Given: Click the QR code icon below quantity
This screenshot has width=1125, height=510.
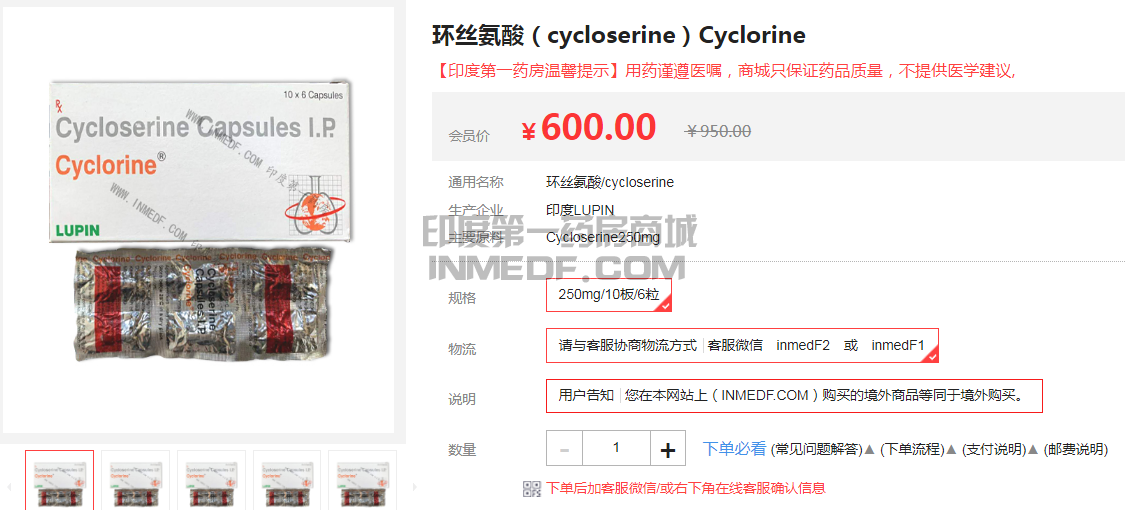Looking at the screenshot, I should pyautogui.click(x=531, y=489).
